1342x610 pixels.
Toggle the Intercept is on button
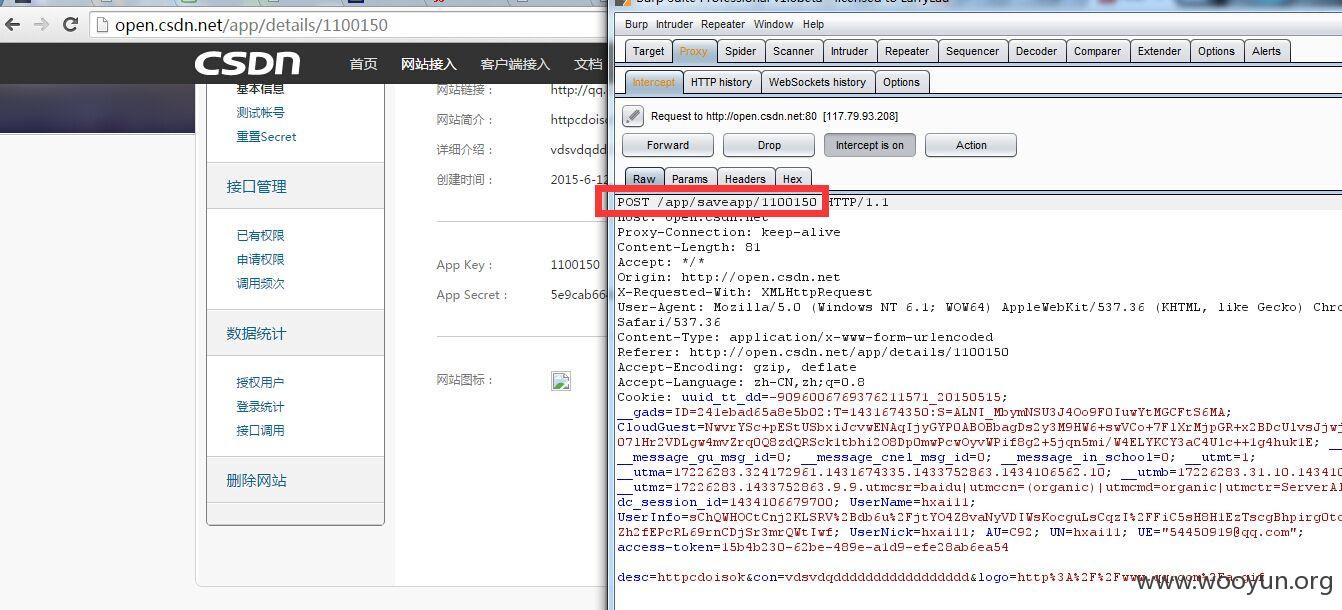(x=869, y=145)
